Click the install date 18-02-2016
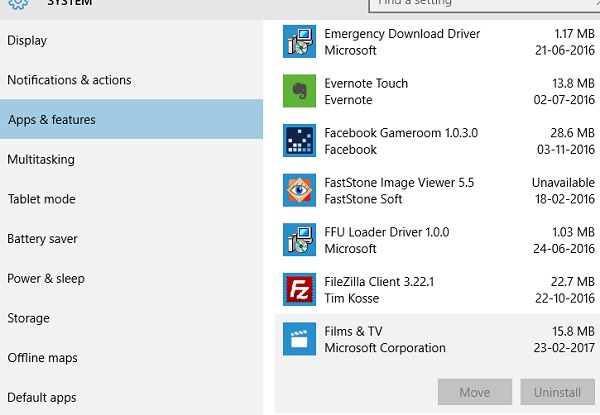Screen dimensions: 600x415 565,199
